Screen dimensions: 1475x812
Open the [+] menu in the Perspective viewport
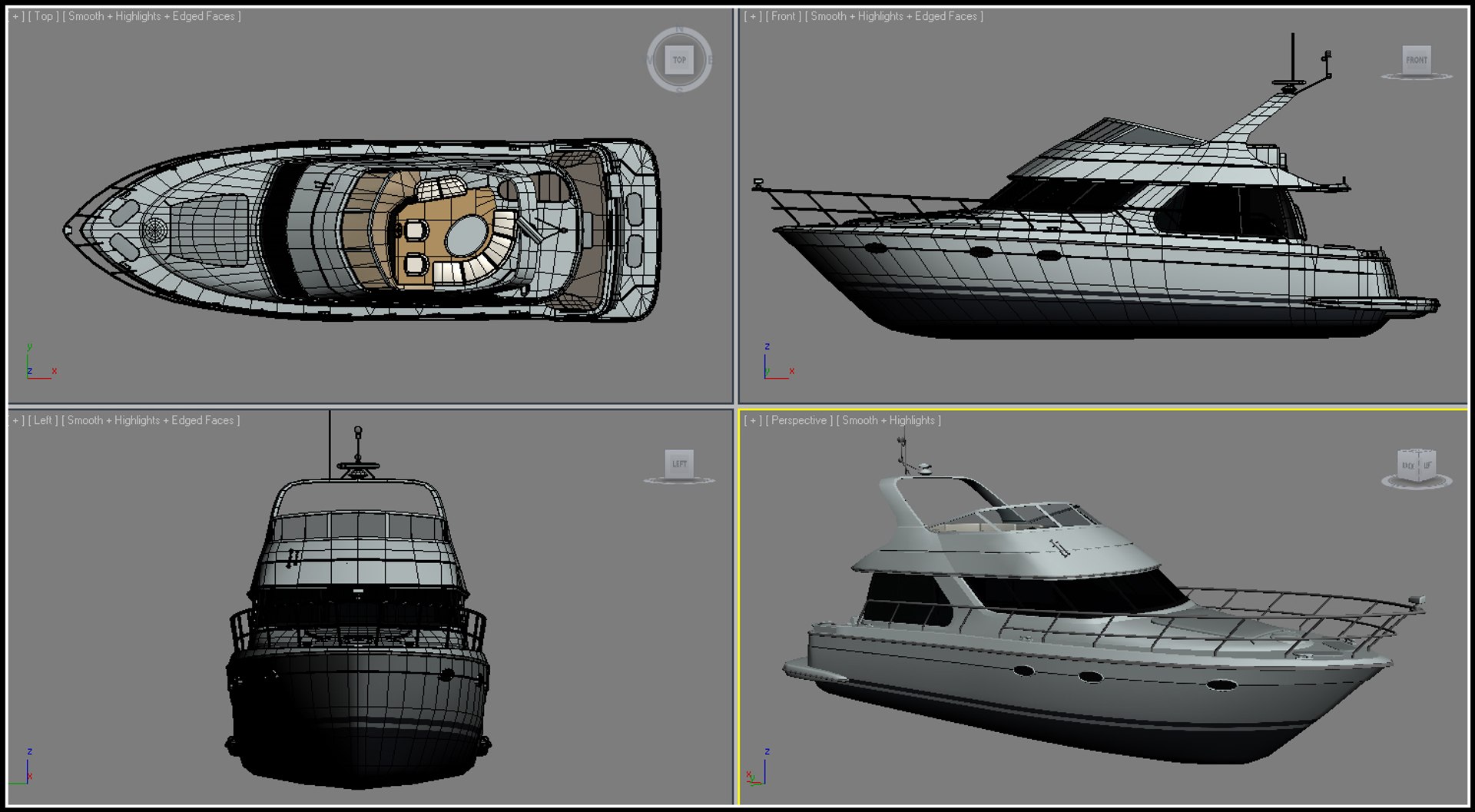(753, 420)
